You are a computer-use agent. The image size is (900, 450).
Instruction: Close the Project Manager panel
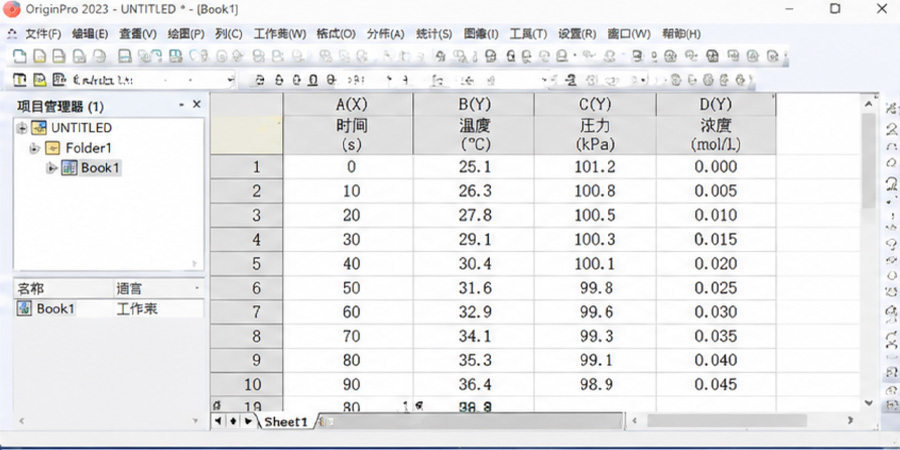click(x=196, y=104)
